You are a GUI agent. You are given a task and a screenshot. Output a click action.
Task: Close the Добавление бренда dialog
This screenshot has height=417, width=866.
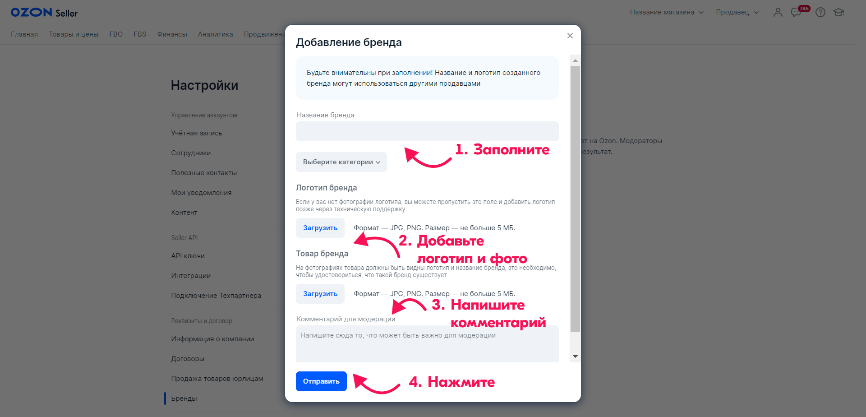click(570, 36)
